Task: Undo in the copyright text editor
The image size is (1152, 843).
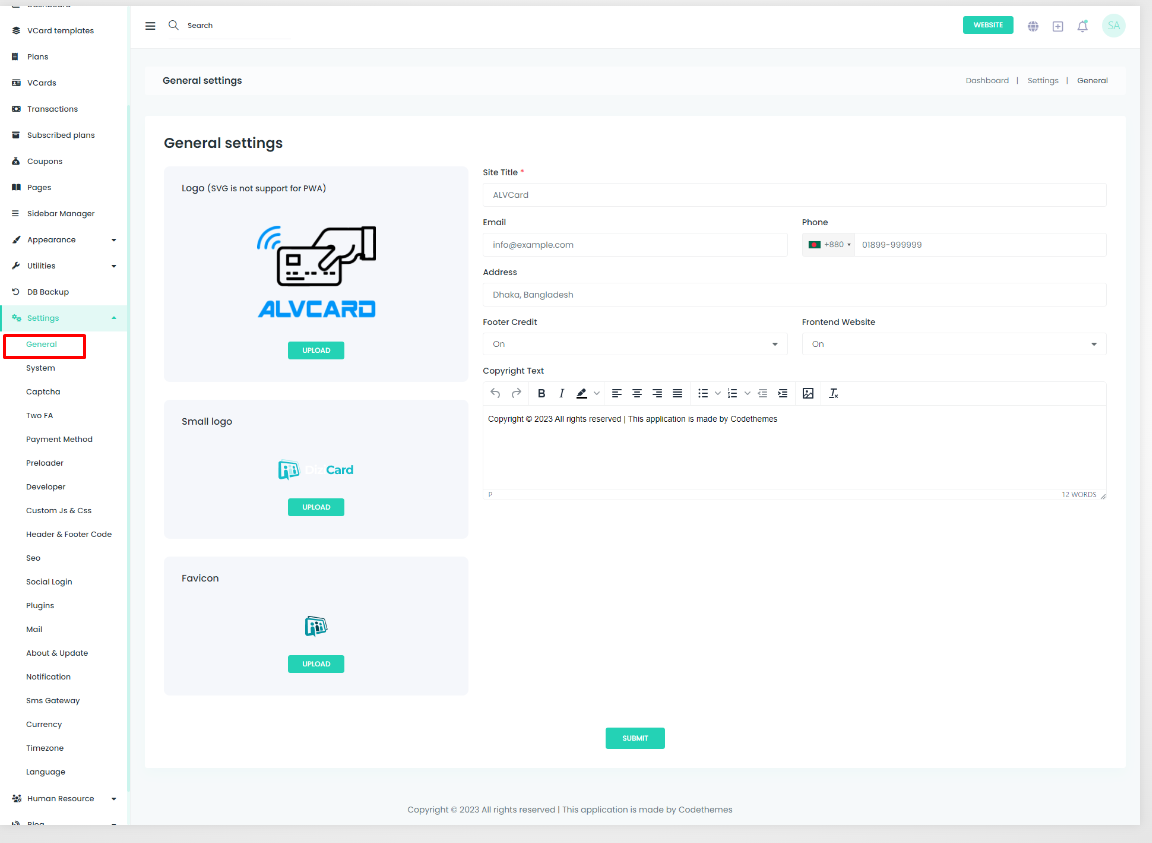Action: point(495,393)
